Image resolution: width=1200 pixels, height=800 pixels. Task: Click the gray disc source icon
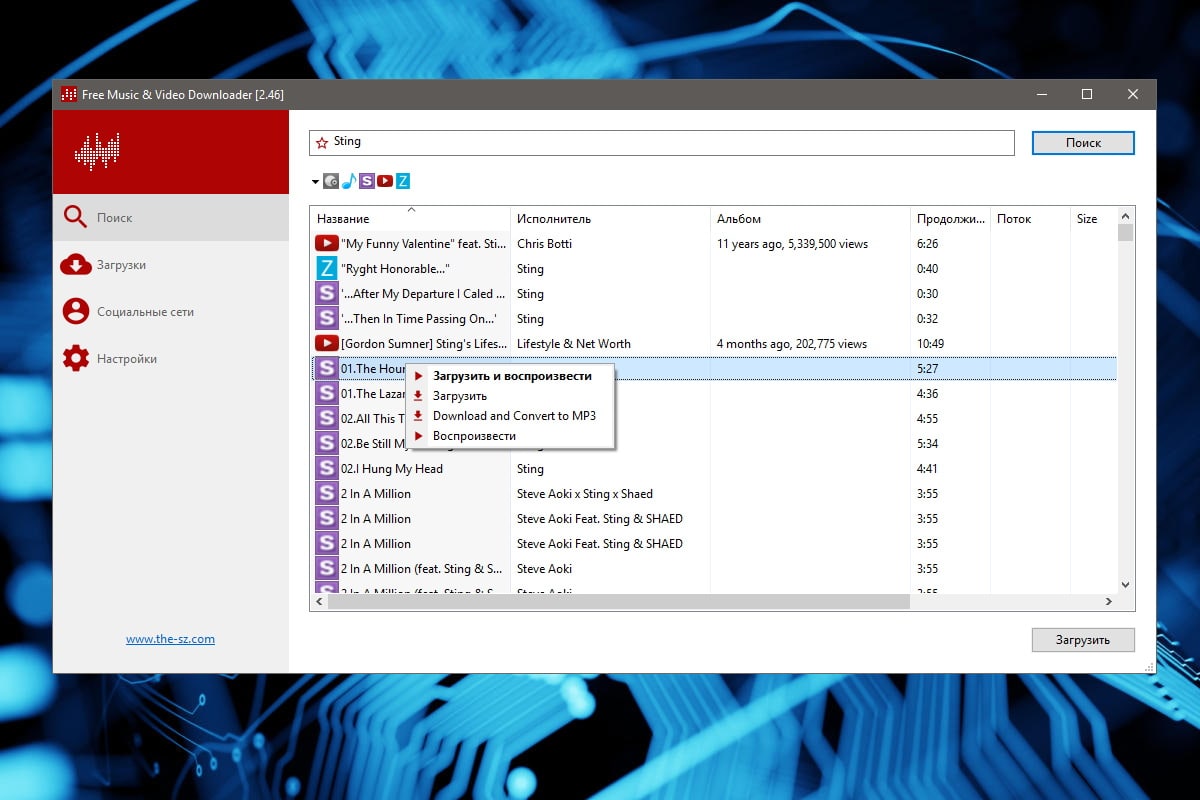tap(331, 181)
